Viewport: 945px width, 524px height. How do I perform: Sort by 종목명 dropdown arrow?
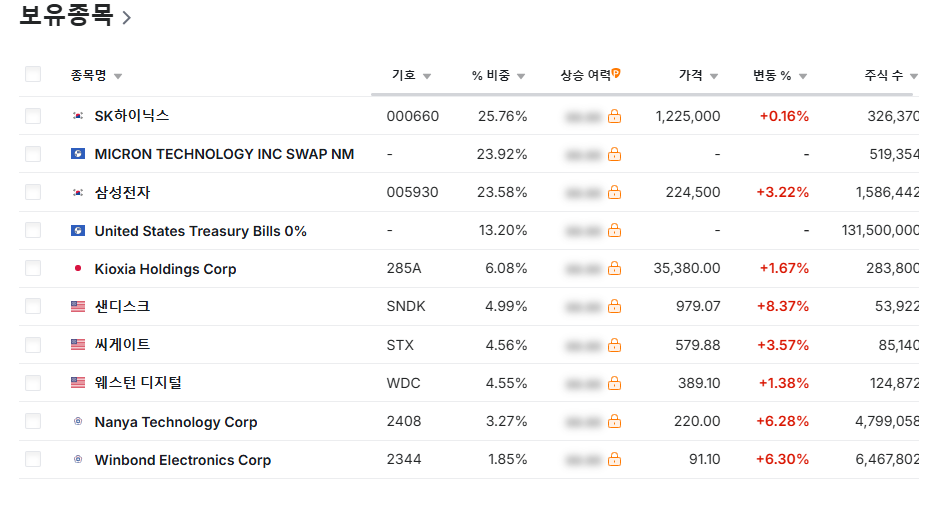[118, 76]
